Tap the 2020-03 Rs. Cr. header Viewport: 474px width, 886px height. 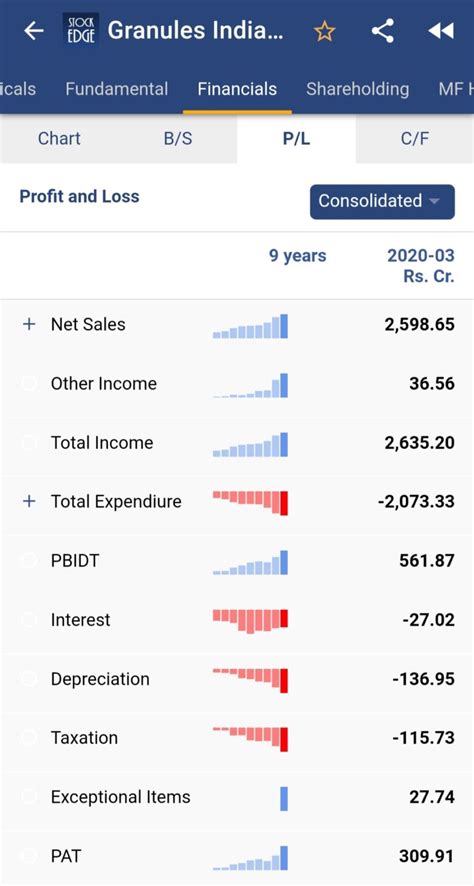(x=420, y=266)
